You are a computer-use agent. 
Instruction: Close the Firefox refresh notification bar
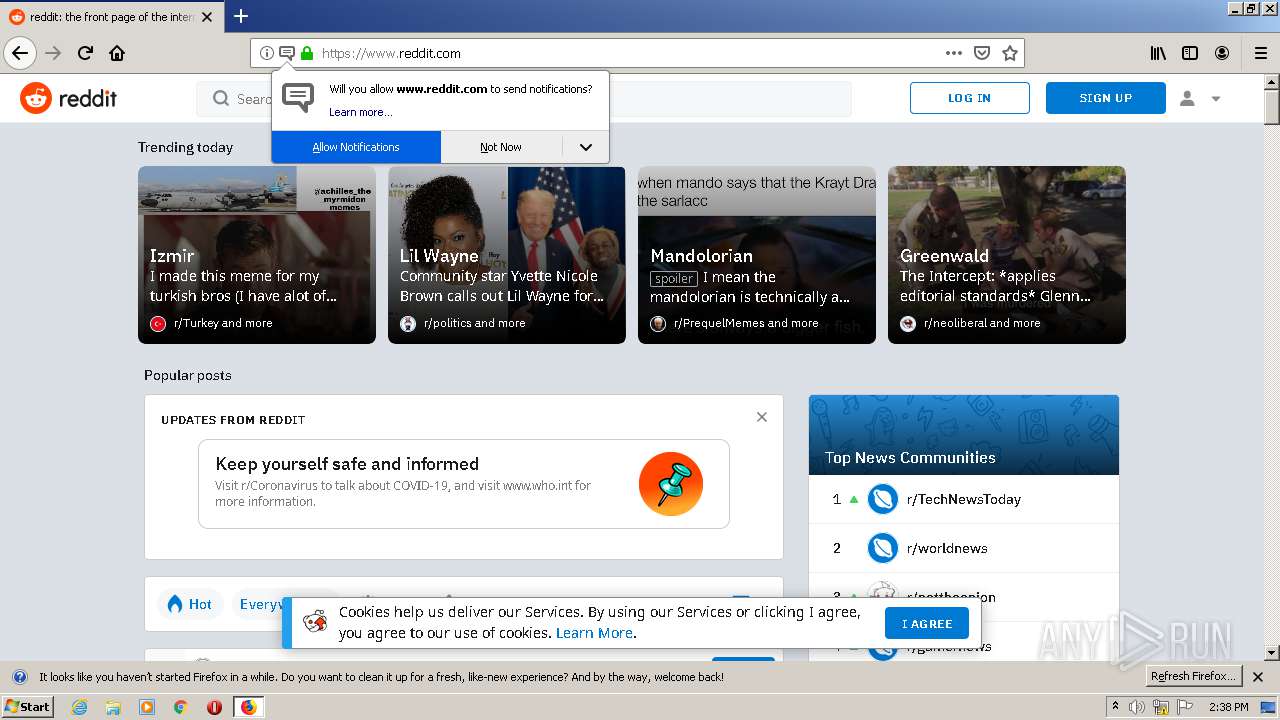coord(1258,677)
